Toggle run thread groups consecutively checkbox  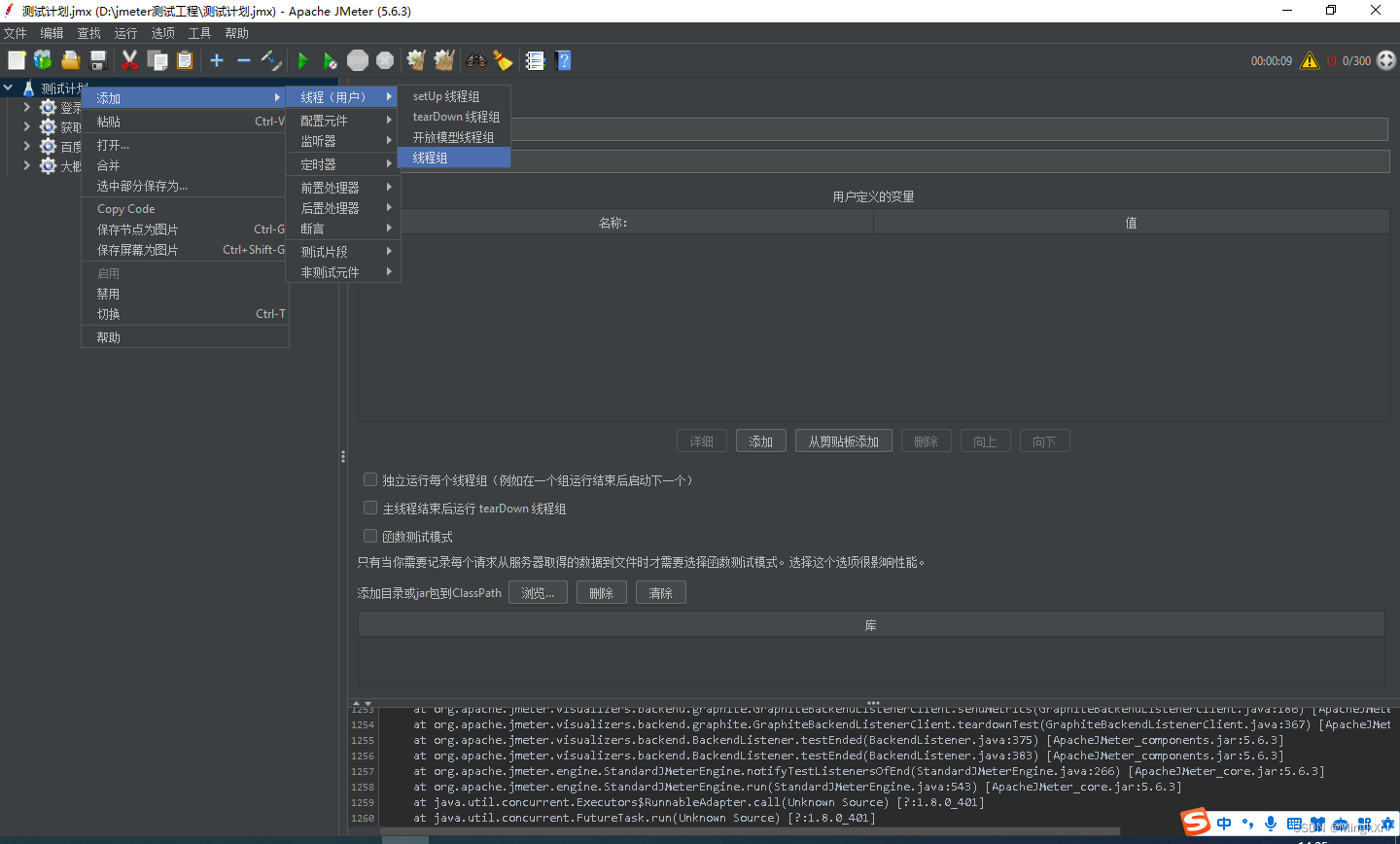click(370, 479)
